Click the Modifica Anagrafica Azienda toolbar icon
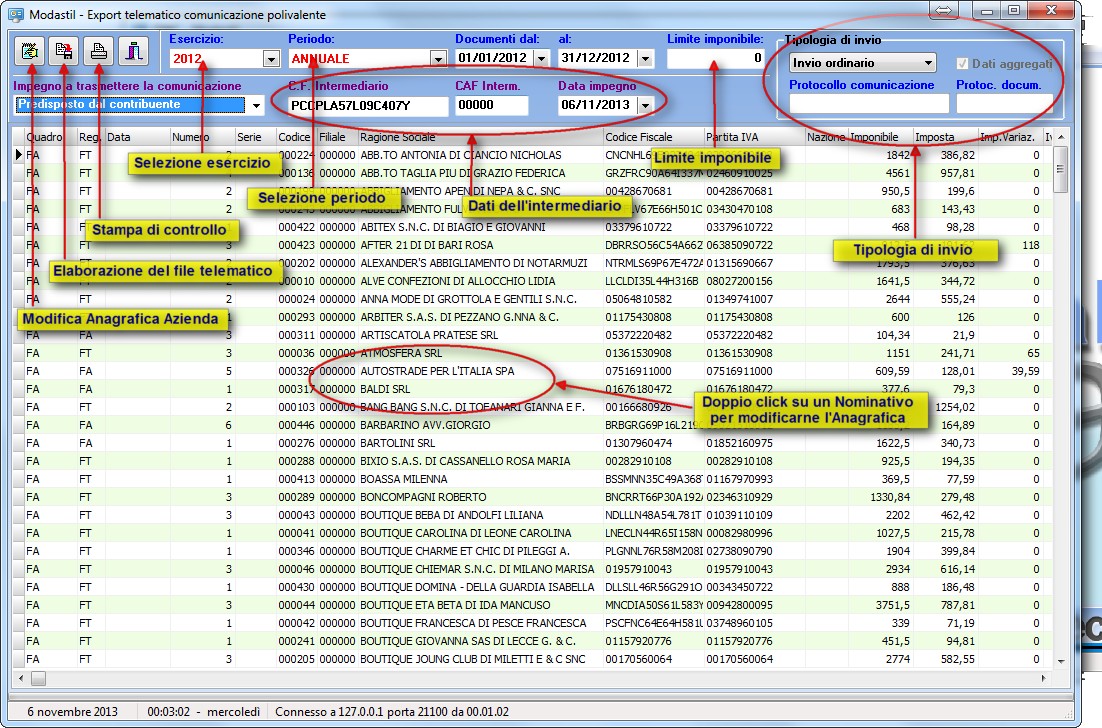Viewport: 1102px width, 728px height. pos(31,50)
